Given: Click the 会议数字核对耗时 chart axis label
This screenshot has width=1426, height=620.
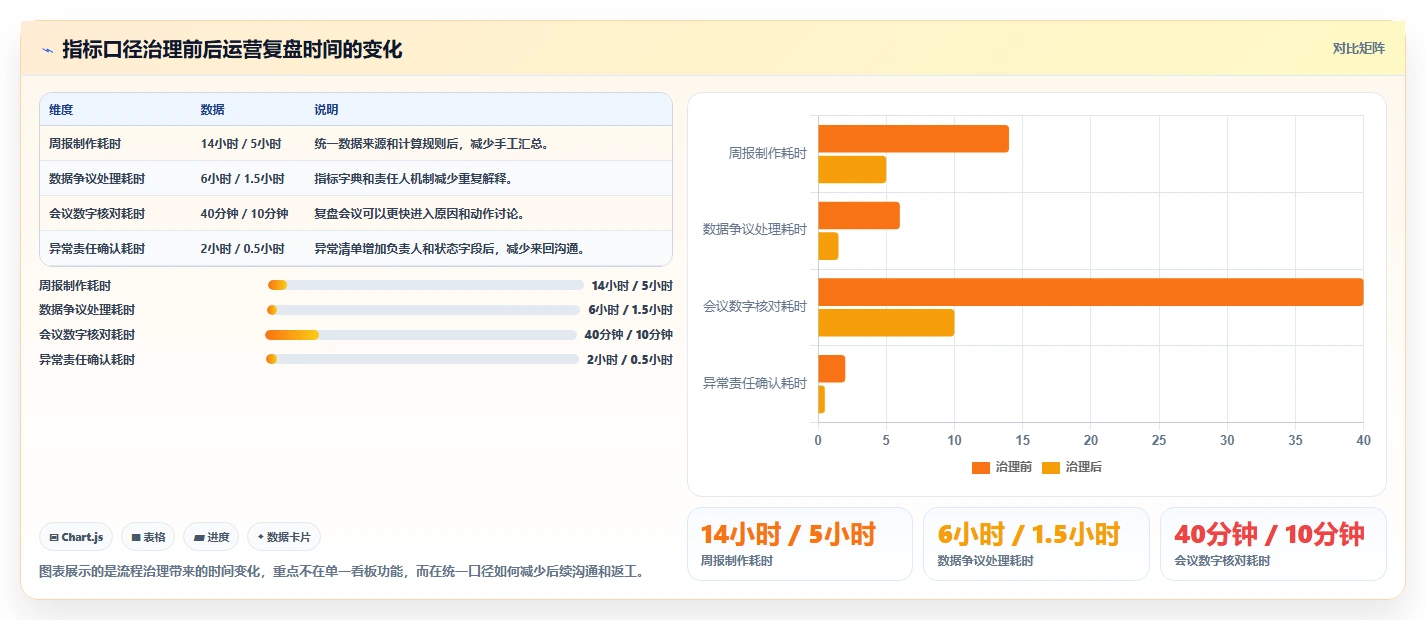Looking at the screenshot, I should coord(755,306).
